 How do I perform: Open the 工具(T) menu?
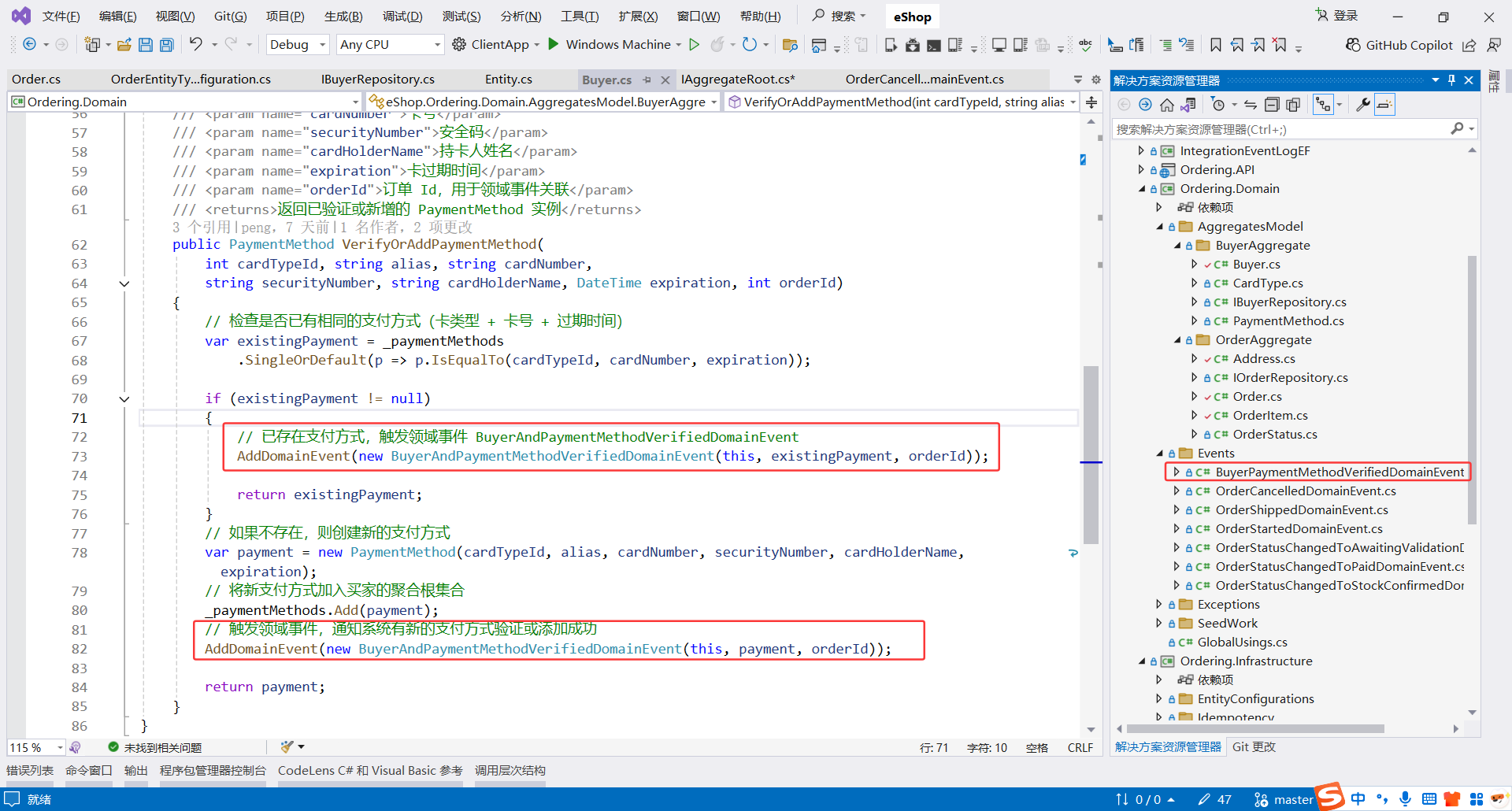click(x=580, y=17)
